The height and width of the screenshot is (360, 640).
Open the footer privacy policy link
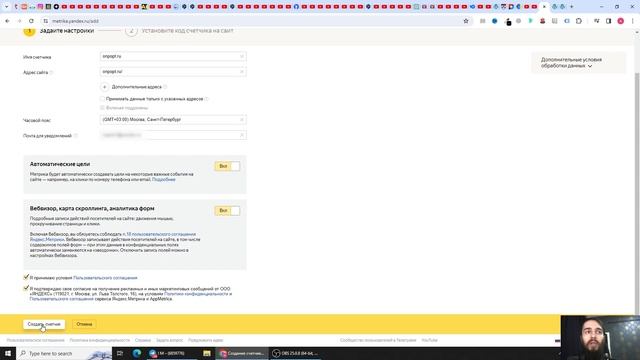pos(100,340)
